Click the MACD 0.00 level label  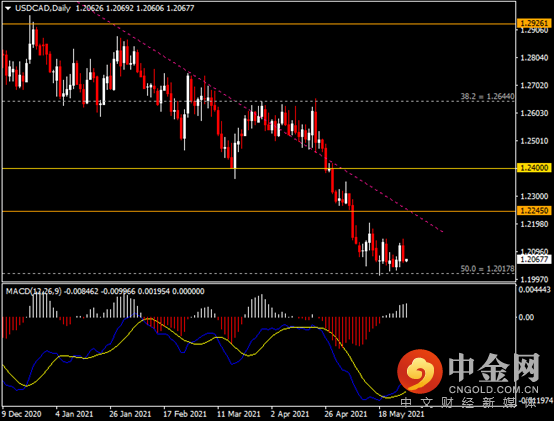pyautogui.click(x=526, y=318)
